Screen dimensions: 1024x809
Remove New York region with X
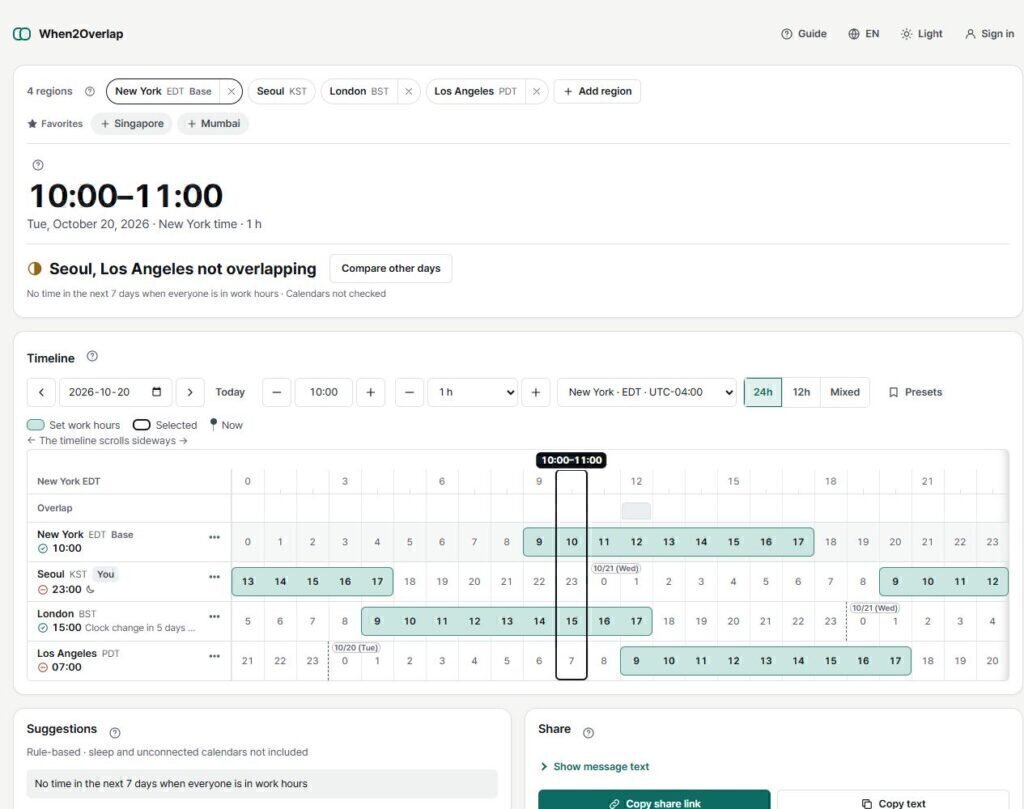[231, 91]
